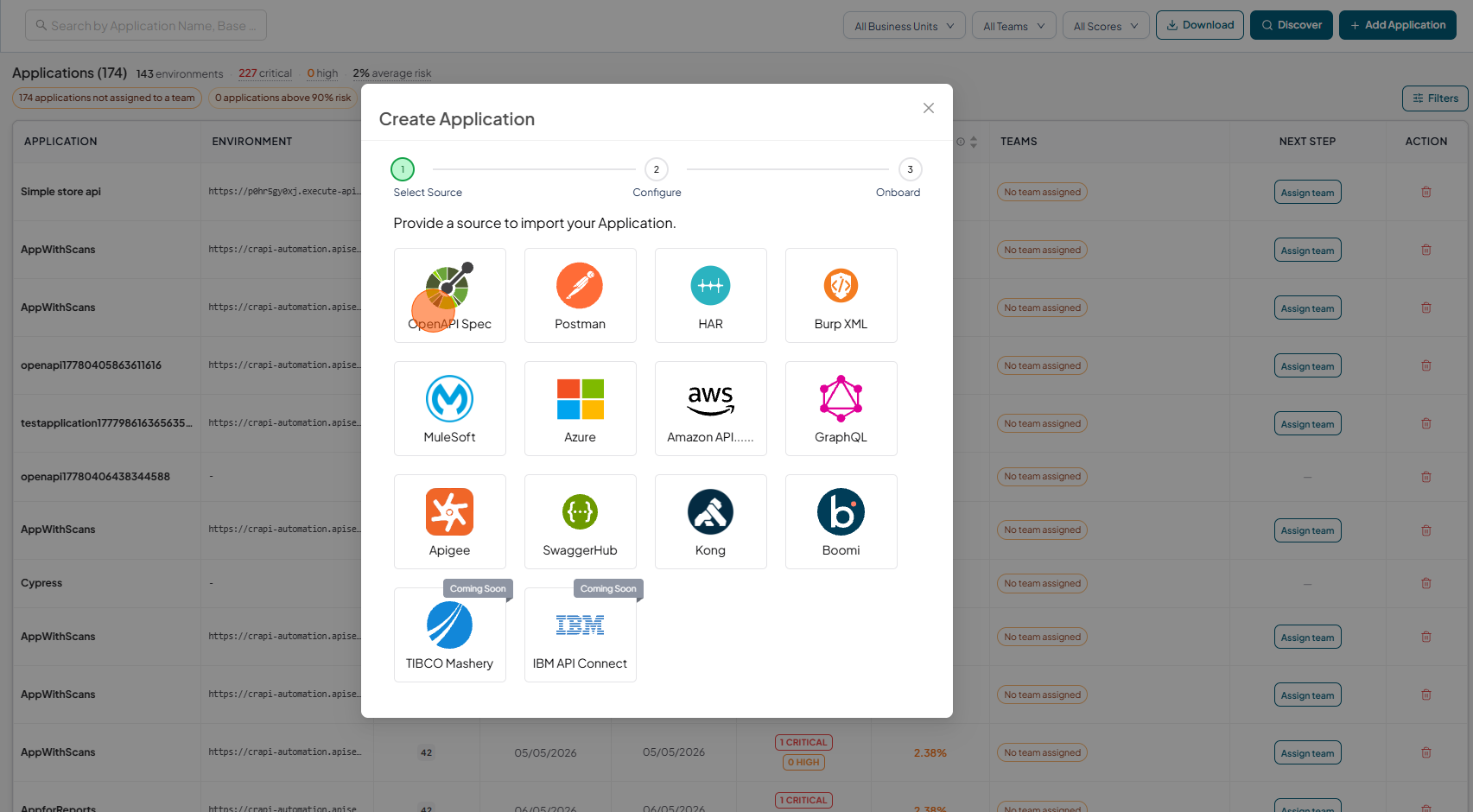Click the 2% average risk link

391,73
